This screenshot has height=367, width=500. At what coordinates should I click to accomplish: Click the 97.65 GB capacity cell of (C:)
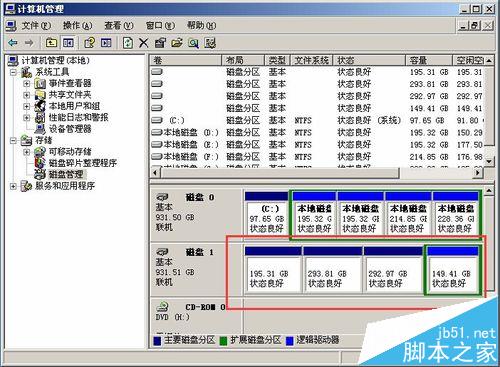pyautogui.click(x=427, y=120)
